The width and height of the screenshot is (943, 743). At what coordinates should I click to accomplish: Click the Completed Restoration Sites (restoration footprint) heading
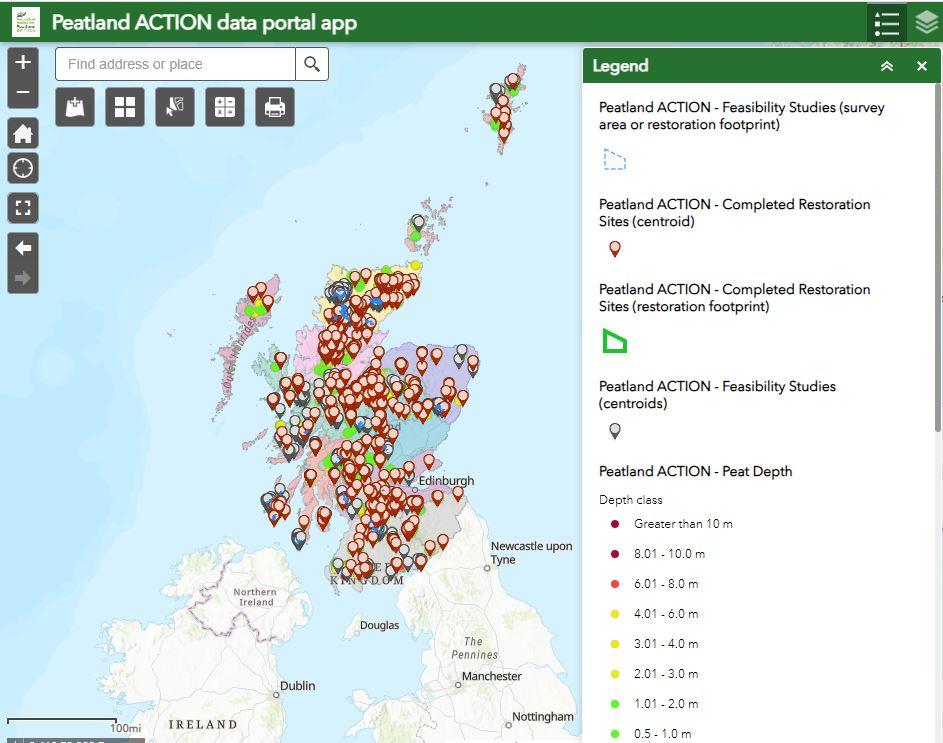pos(735,298)
